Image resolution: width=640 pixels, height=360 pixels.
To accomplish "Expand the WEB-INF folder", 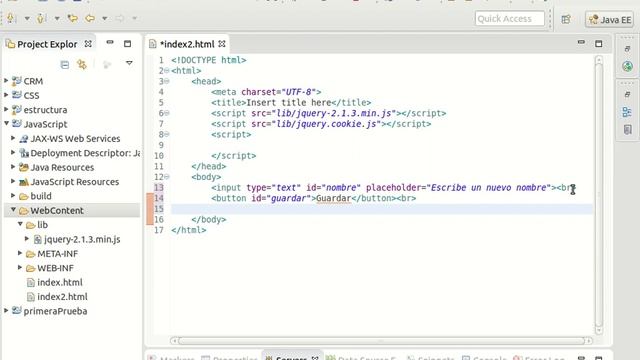I will (x=20, y=267).
